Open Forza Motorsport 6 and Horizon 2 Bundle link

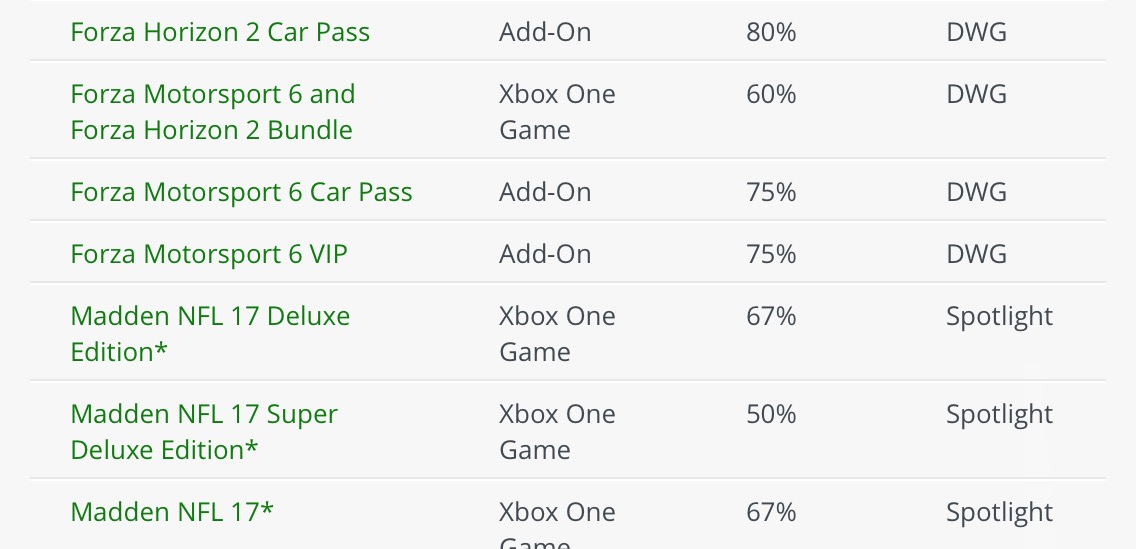[x=212, y=112]
